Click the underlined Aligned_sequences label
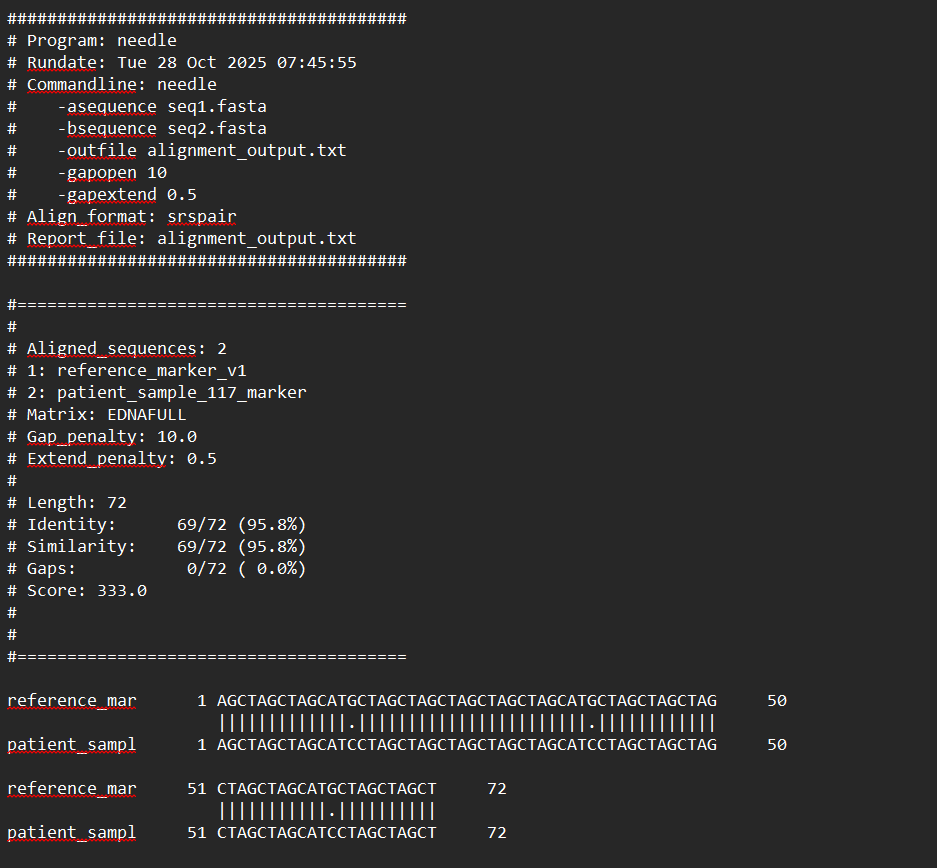 point(111,349)
